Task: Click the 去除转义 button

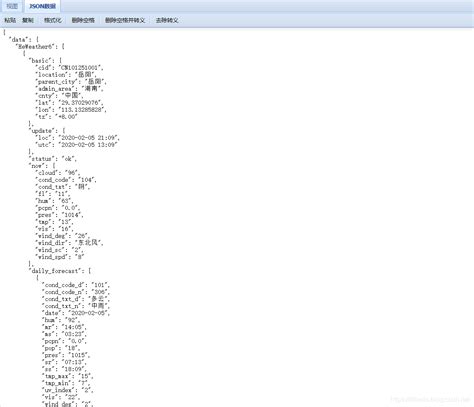Action: pos(167,20)
